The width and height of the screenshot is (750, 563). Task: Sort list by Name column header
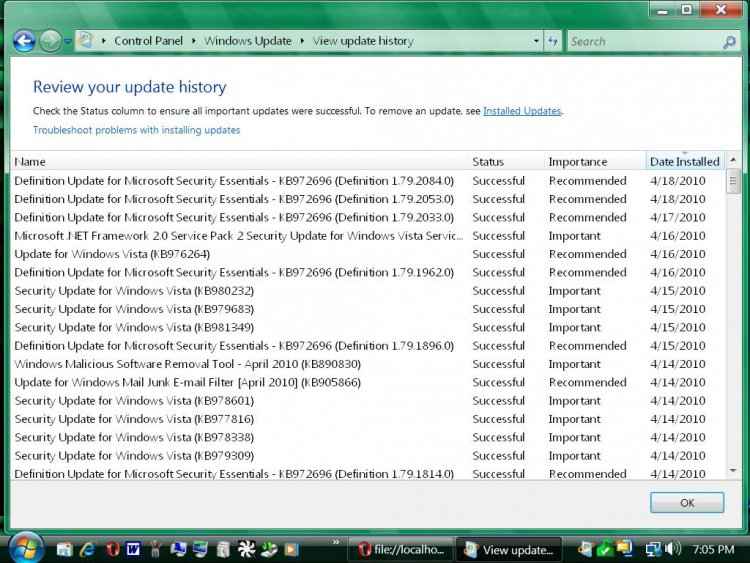pos(239,162)
